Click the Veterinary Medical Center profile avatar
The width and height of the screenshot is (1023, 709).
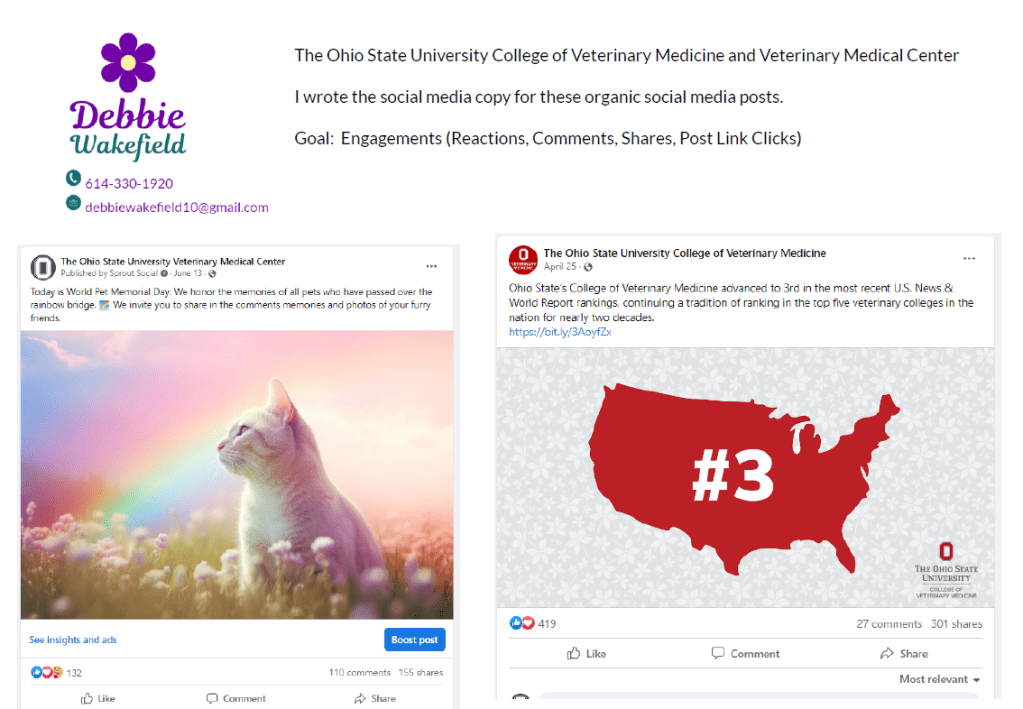tap(43, 267)
